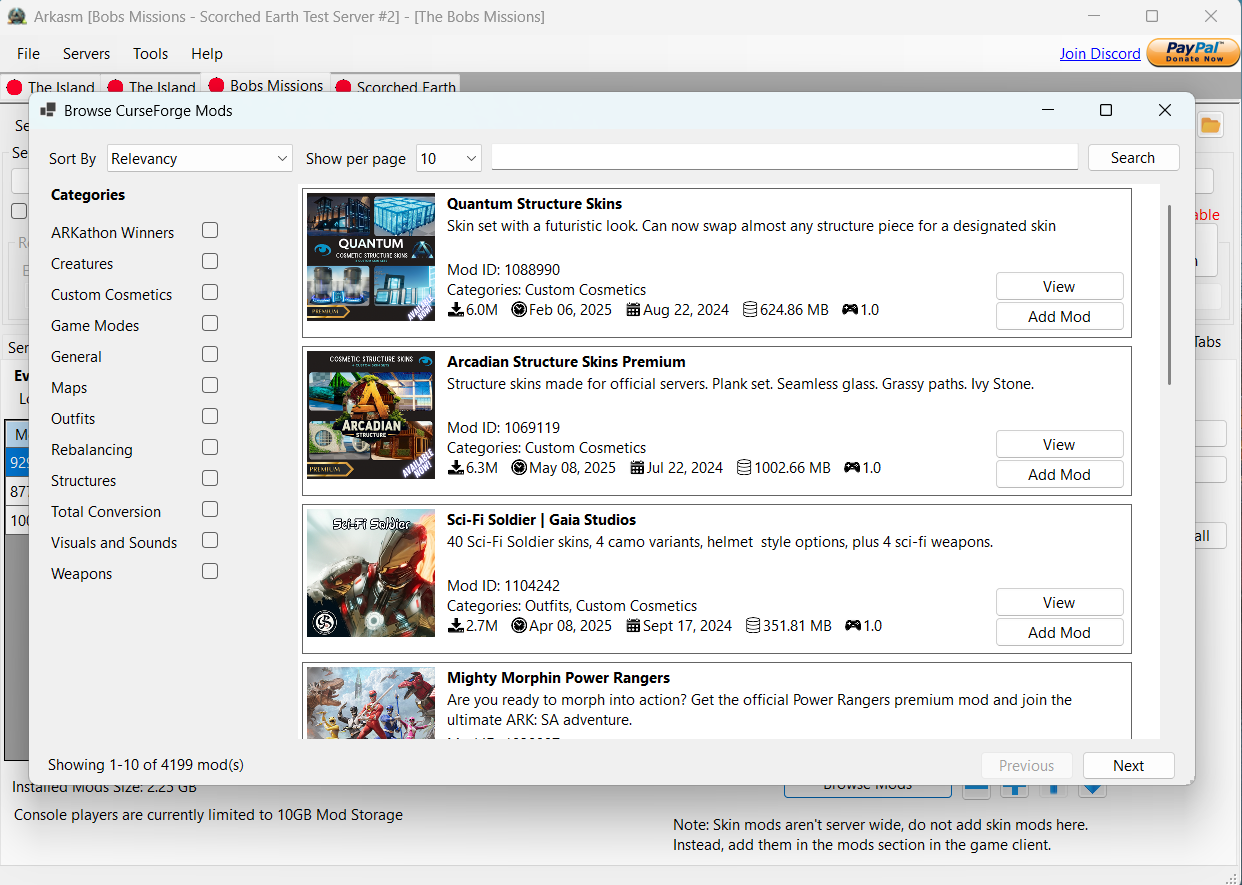Image resolution: width=1242 pixels, height=885 pixels.
Task: Open the Join Discord link
Action: coord(1100,54)
